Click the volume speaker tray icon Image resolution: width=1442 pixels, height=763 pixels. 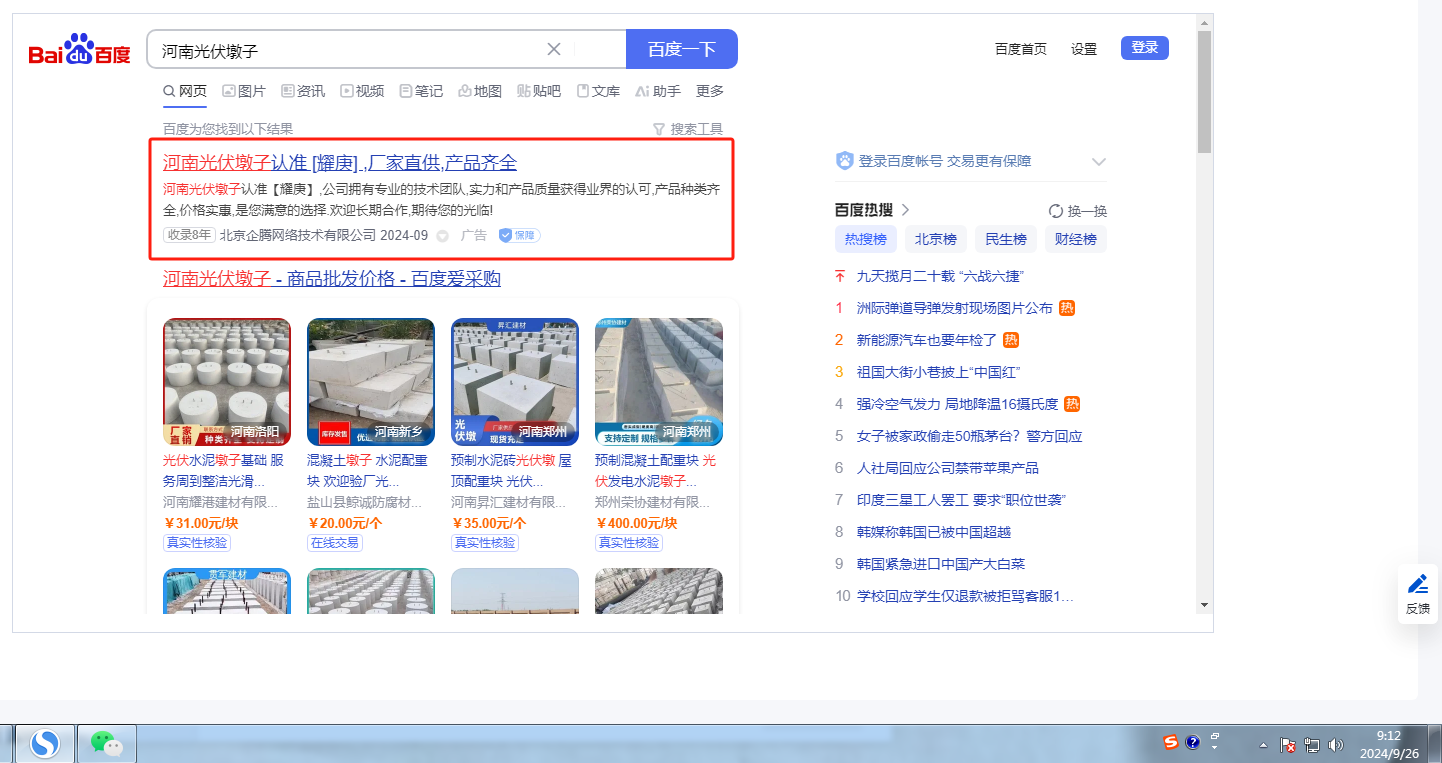click(1335, 745)
